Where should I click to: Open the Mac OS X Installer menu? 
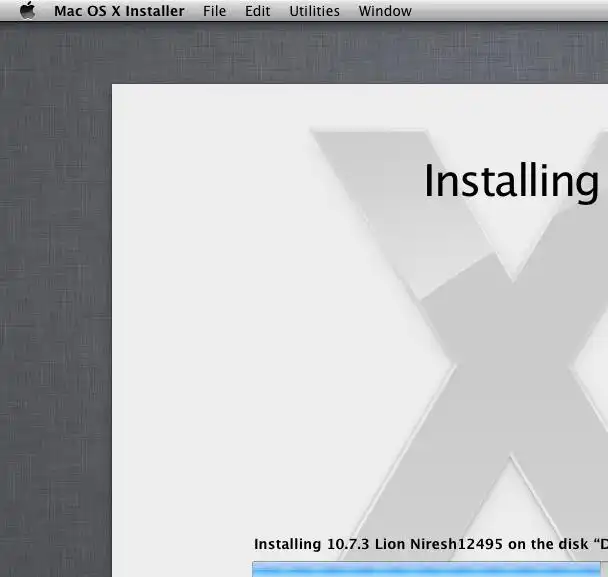click(119, 11)
